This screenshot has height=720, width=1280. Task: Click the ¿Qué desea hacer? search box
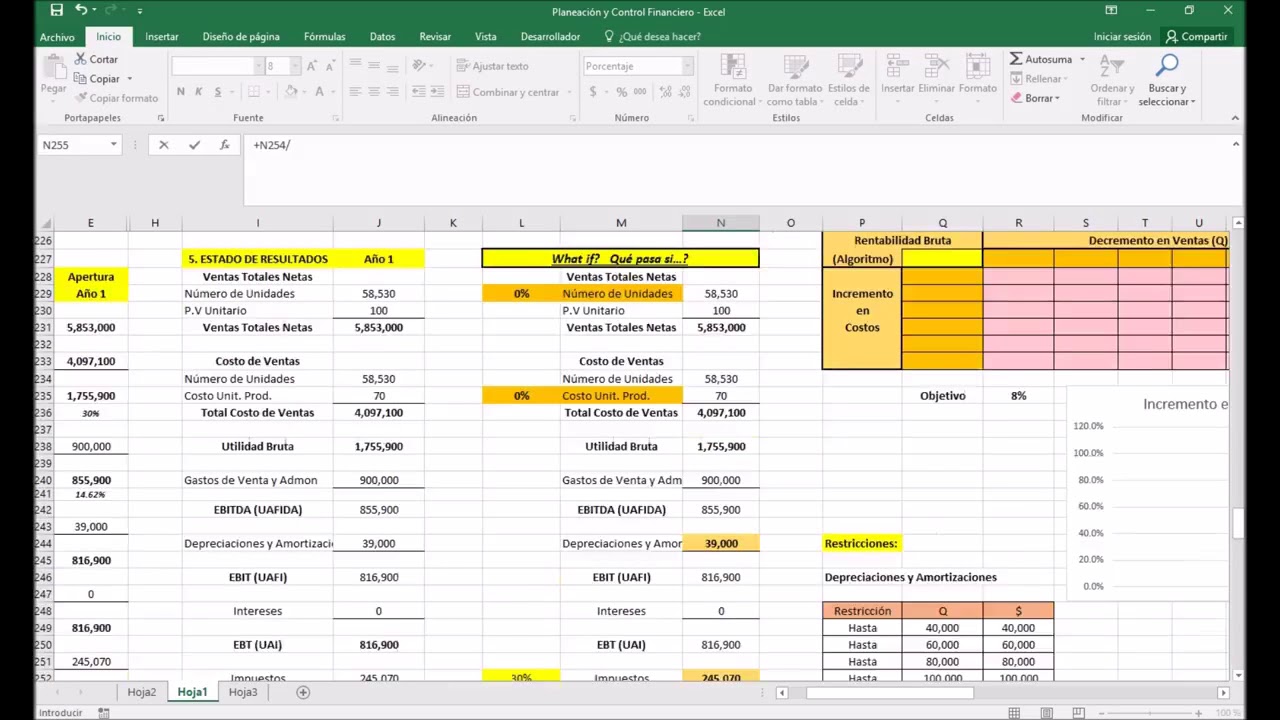point(652,37)
